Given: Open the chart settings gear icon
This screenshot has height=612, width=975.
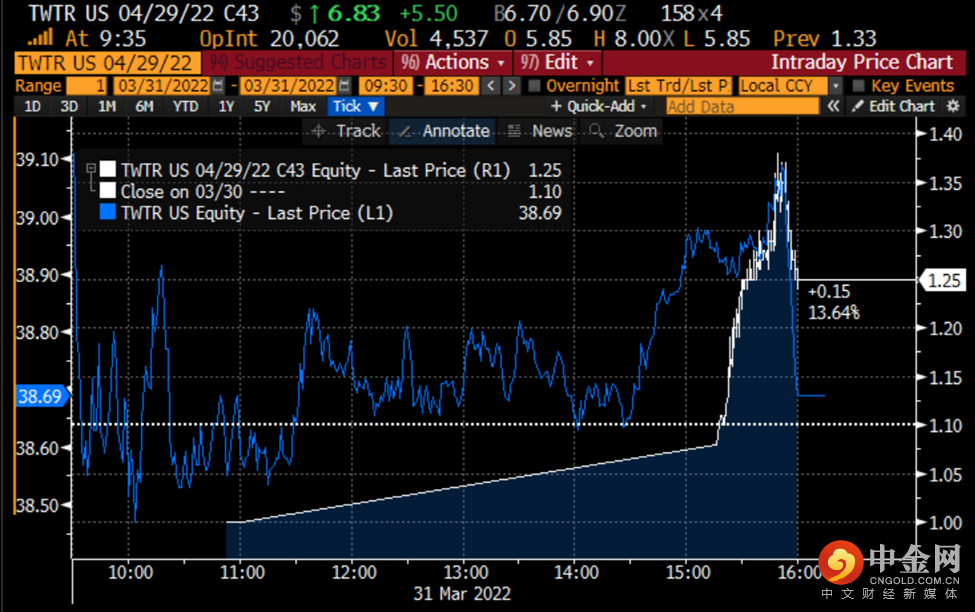Looking at the screenshot, I should [953, 106].
